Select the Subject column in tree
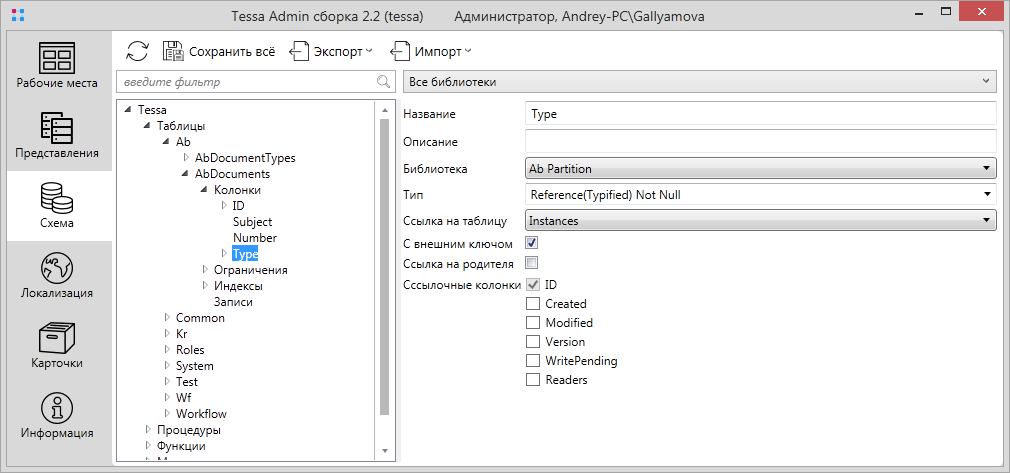The image size is (1010, 474). 252,222
